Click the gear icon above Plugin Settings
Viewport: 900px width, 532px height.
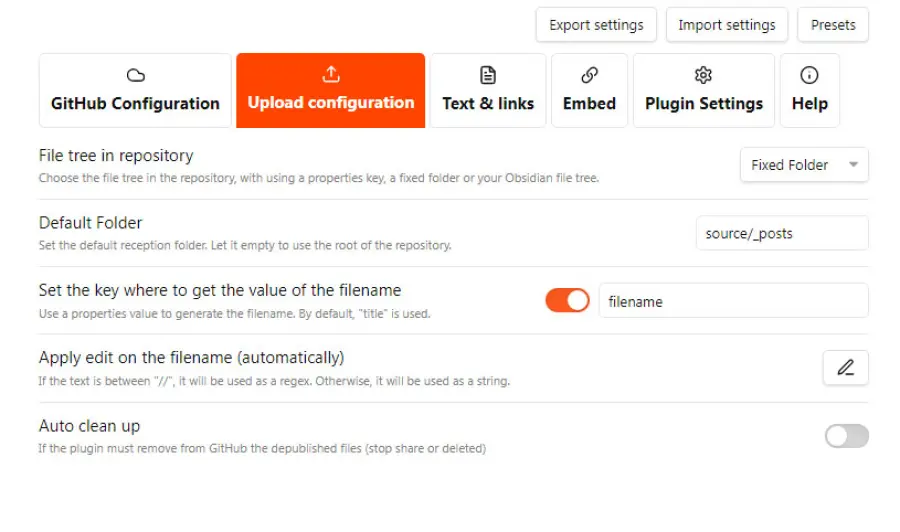[x=703, y=76]
